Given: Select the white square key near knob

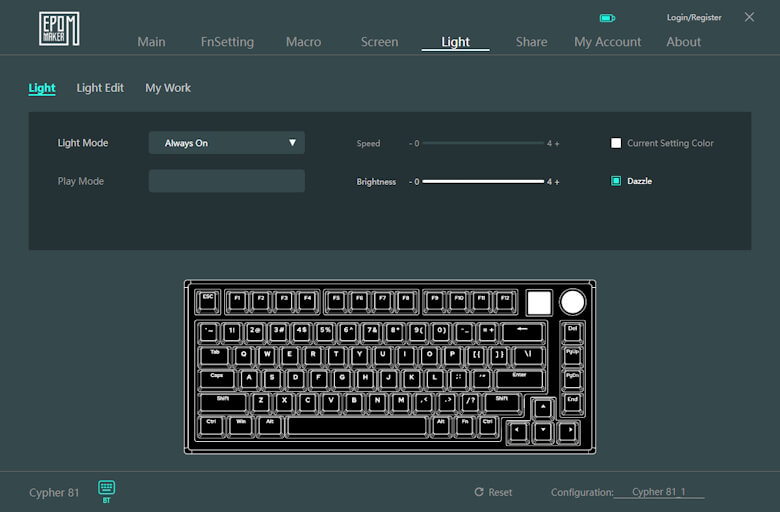Looking at the screenshot, I should pyautogui.click(x=539, y=302).
